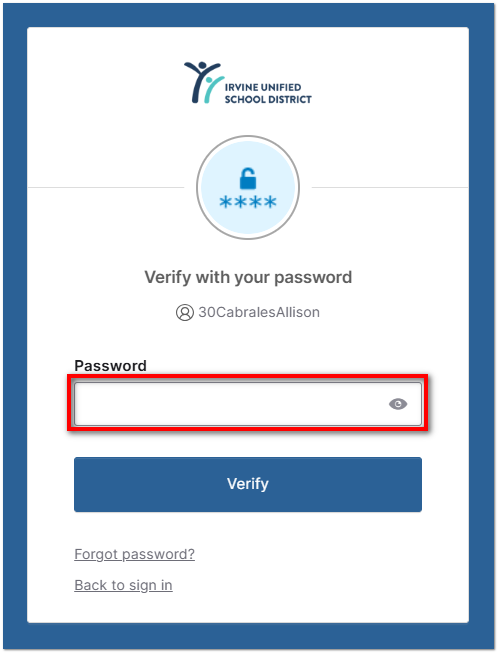Image resolution: width=498 pixels, height=653 pixels.
Task: Click the dark blue page border
Action: (15, 325)
